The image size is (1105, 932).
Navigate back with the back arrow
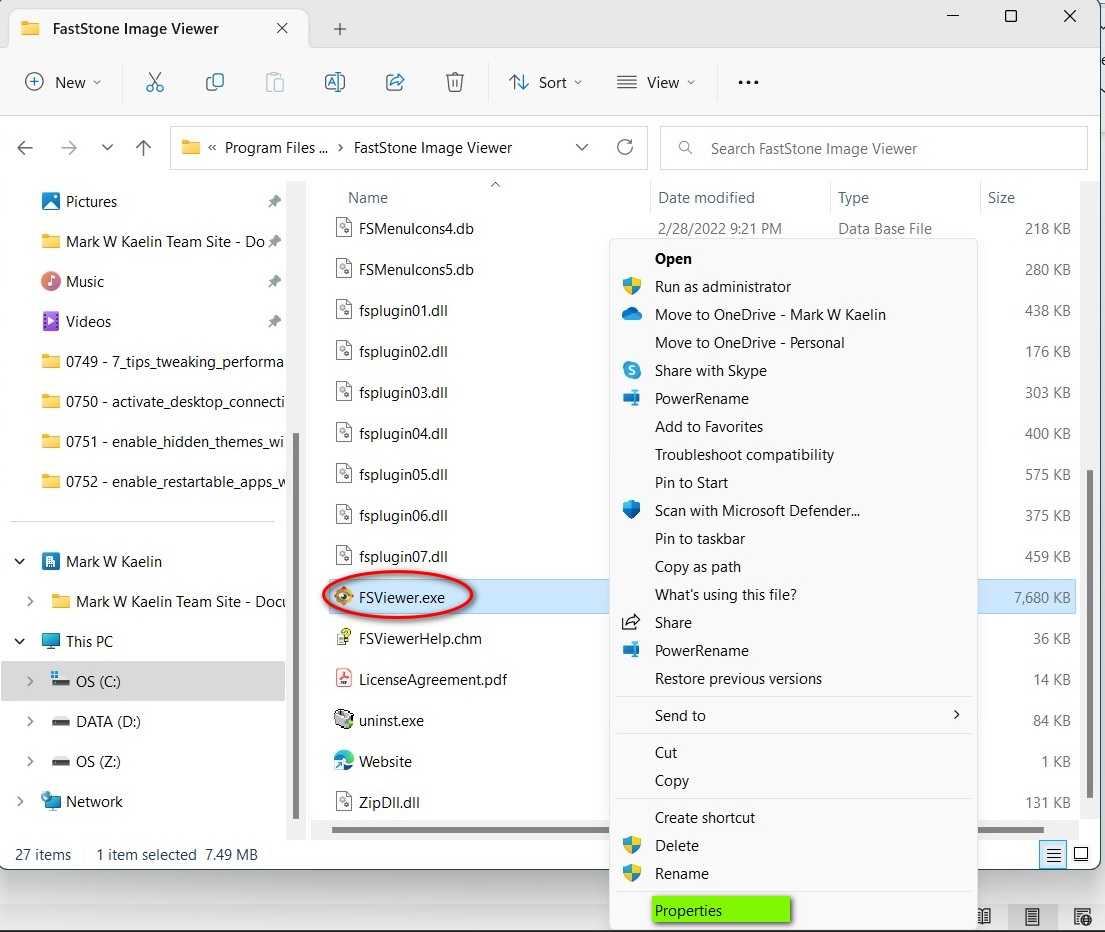(x=24, y=146)
